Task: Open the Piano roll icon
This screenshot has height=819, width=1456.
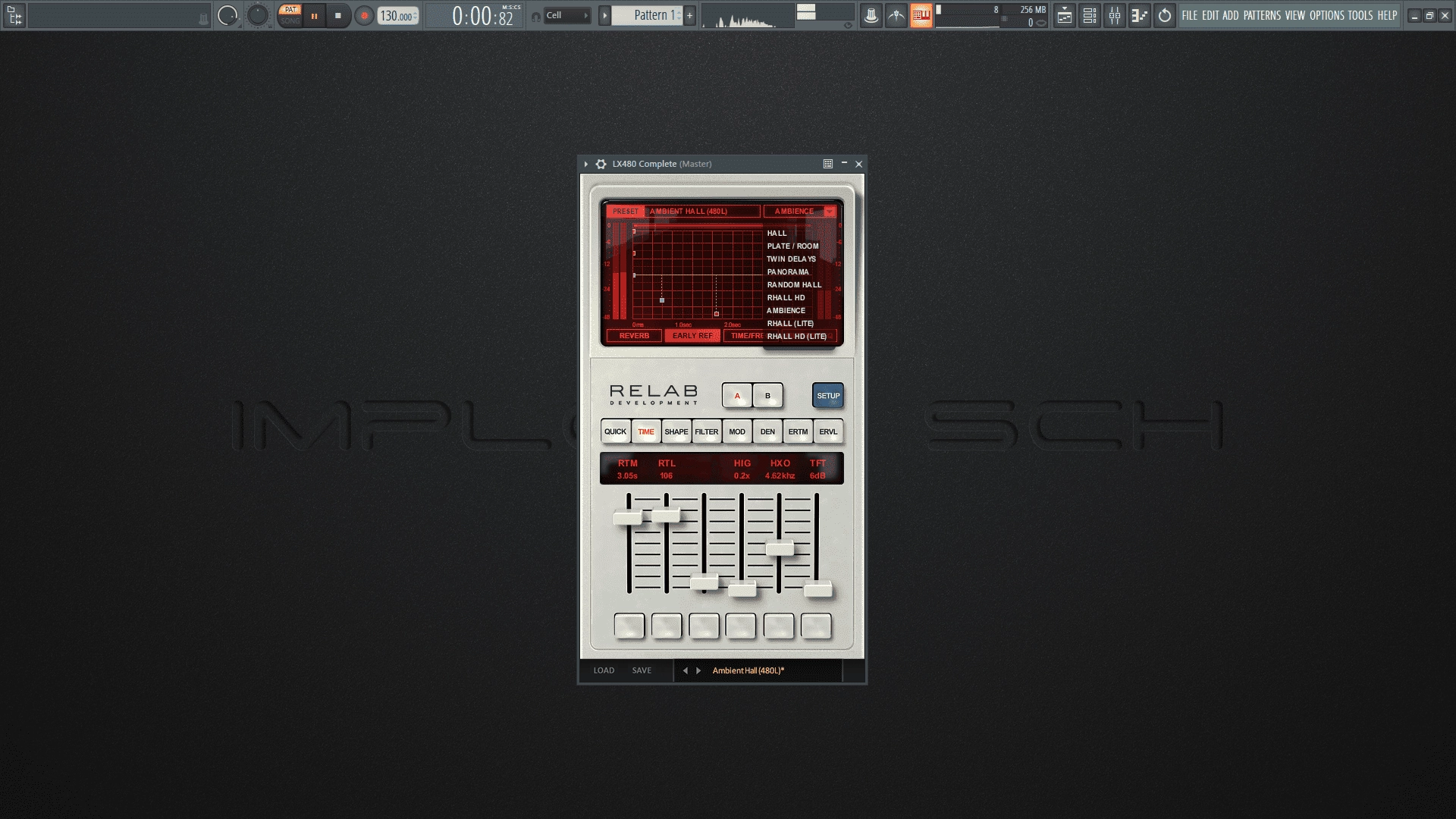Action: point(1139,15)
